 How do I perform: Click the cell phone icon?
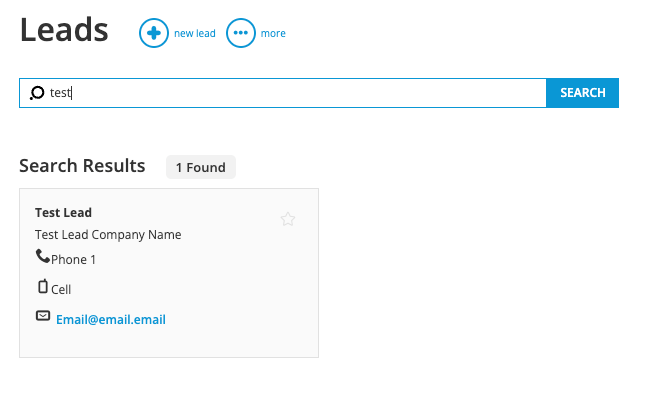[43, 286]
